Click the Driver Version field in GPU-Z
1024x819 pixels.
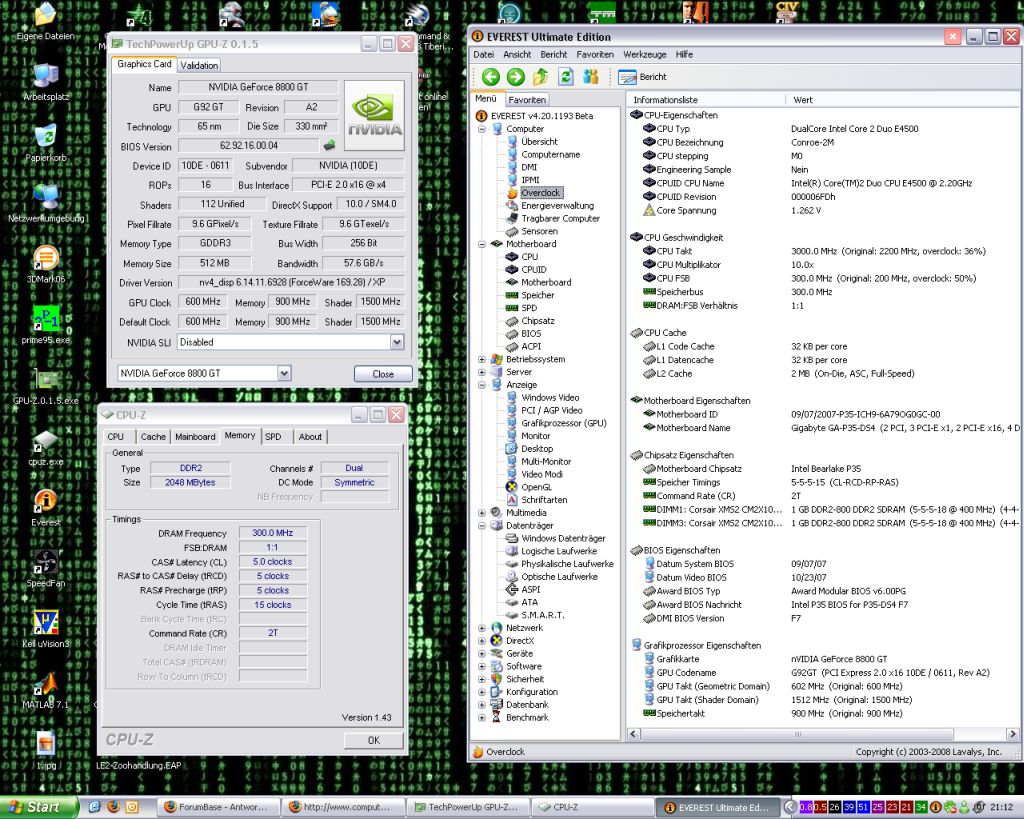coord(291,283)
